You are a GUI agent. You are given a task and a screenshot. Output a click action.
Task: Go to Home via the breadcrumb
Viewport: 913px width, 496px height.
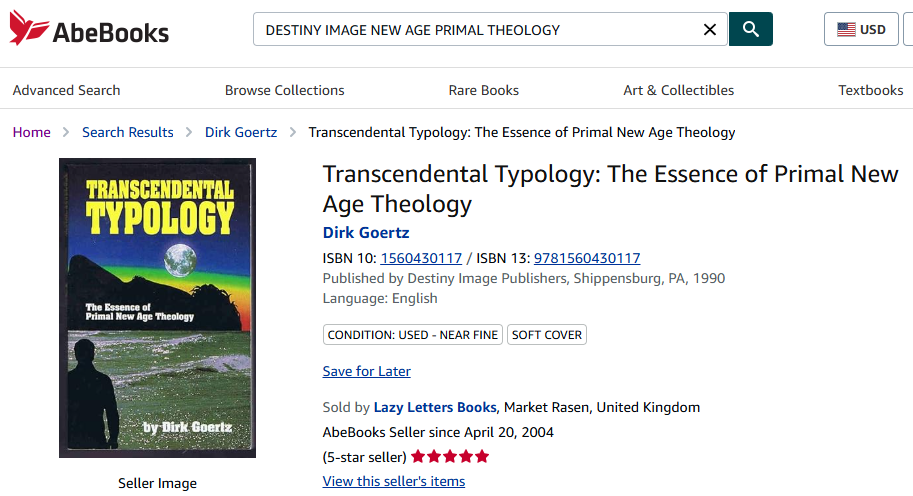click(32, 132)
